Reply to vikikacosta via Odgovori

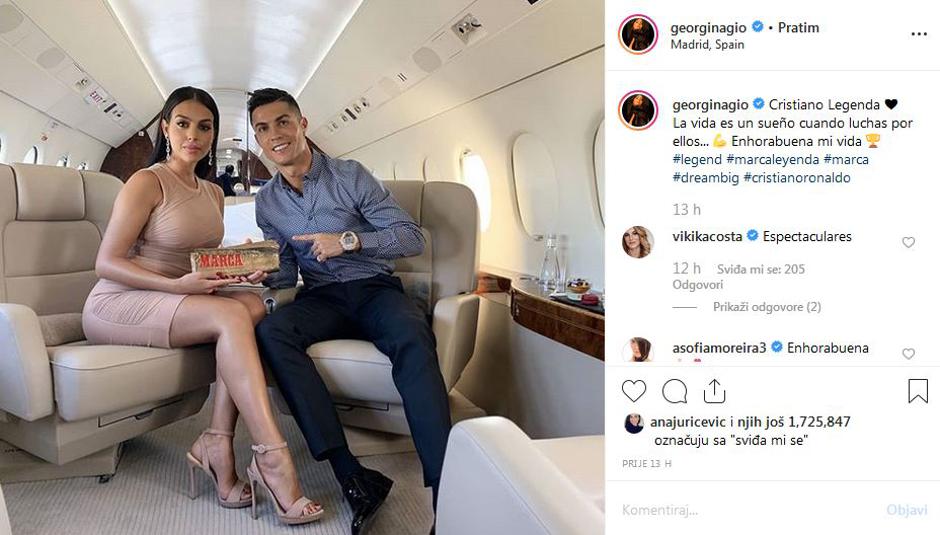coord(697,285)
